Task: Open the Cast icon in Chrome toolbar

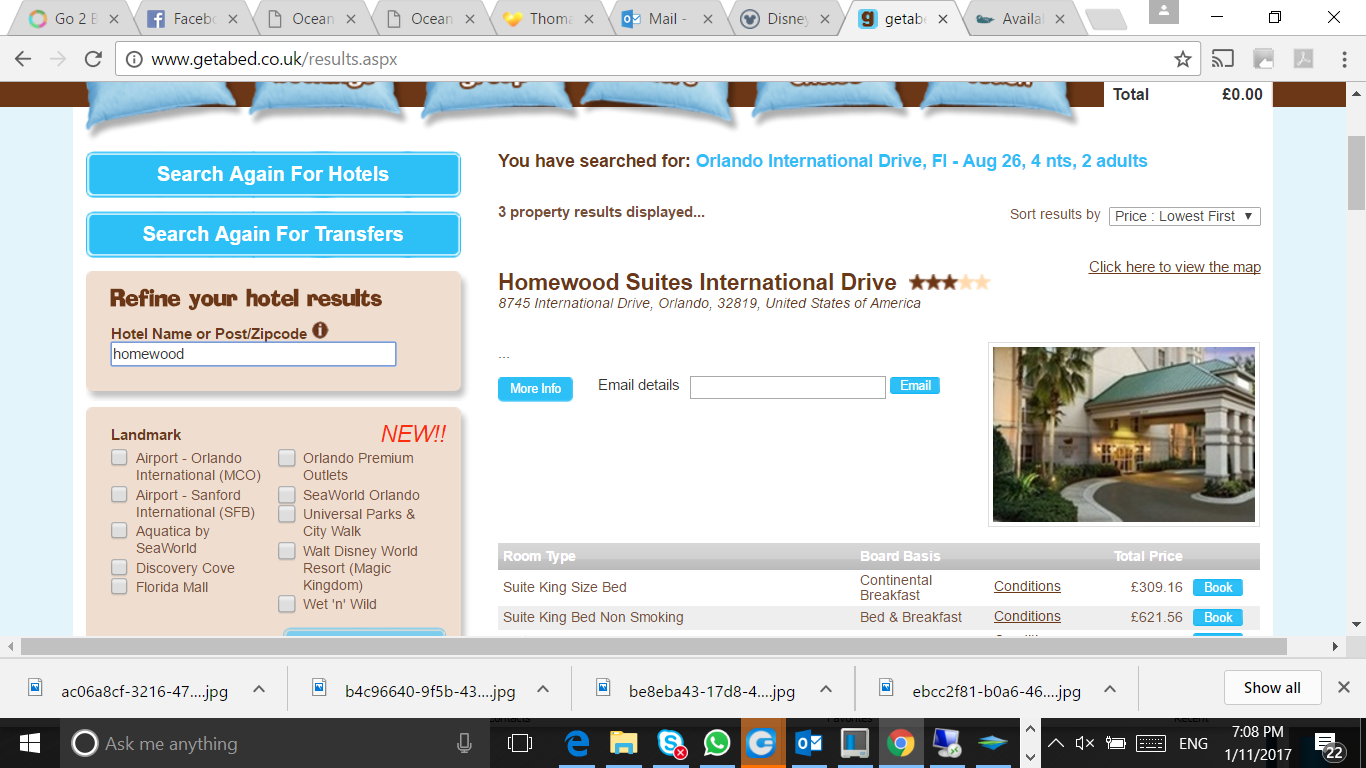Action: [1222, 59]
